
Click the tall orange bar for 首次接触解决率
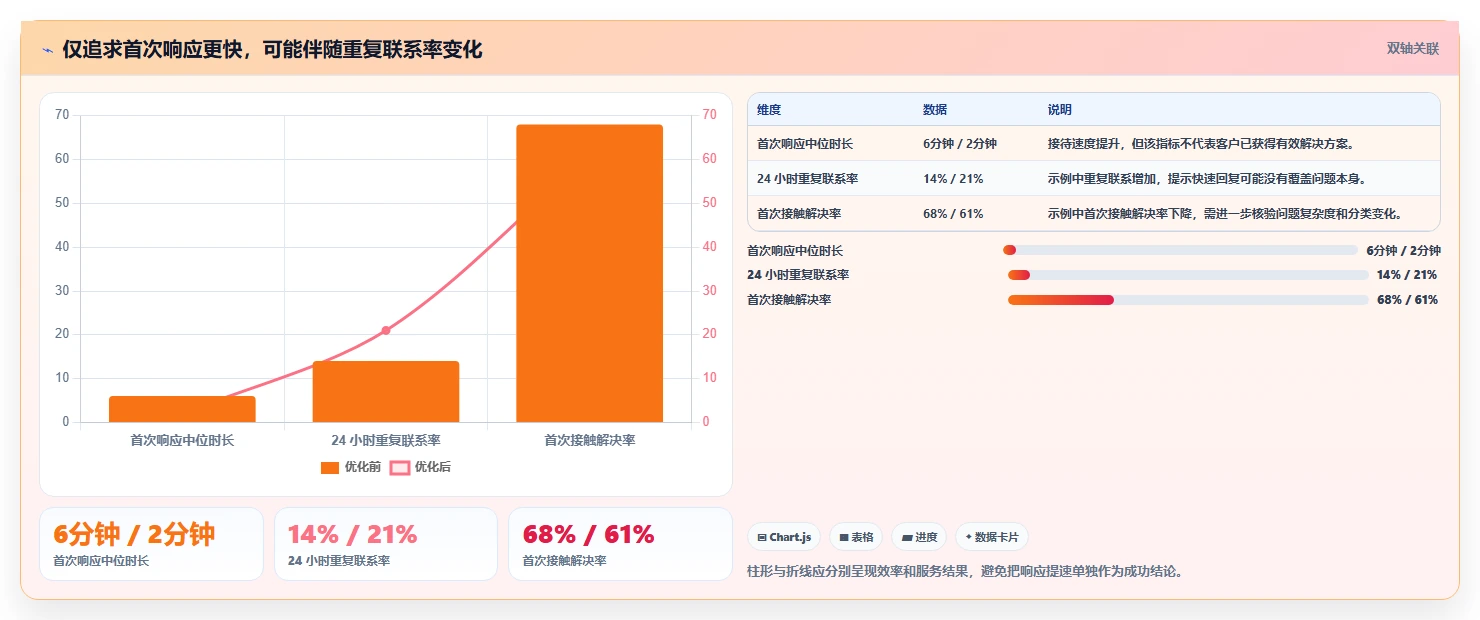point(590,273)
